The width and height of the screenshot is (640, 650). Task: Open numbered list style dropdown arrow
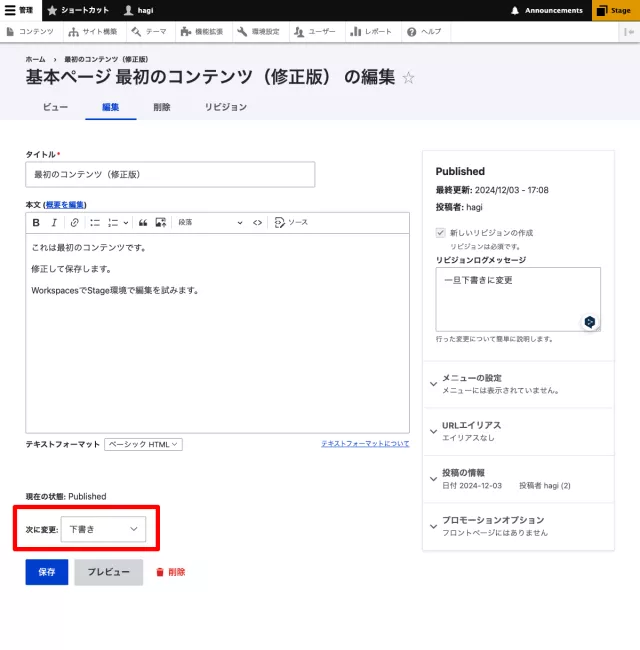point(126,223)
